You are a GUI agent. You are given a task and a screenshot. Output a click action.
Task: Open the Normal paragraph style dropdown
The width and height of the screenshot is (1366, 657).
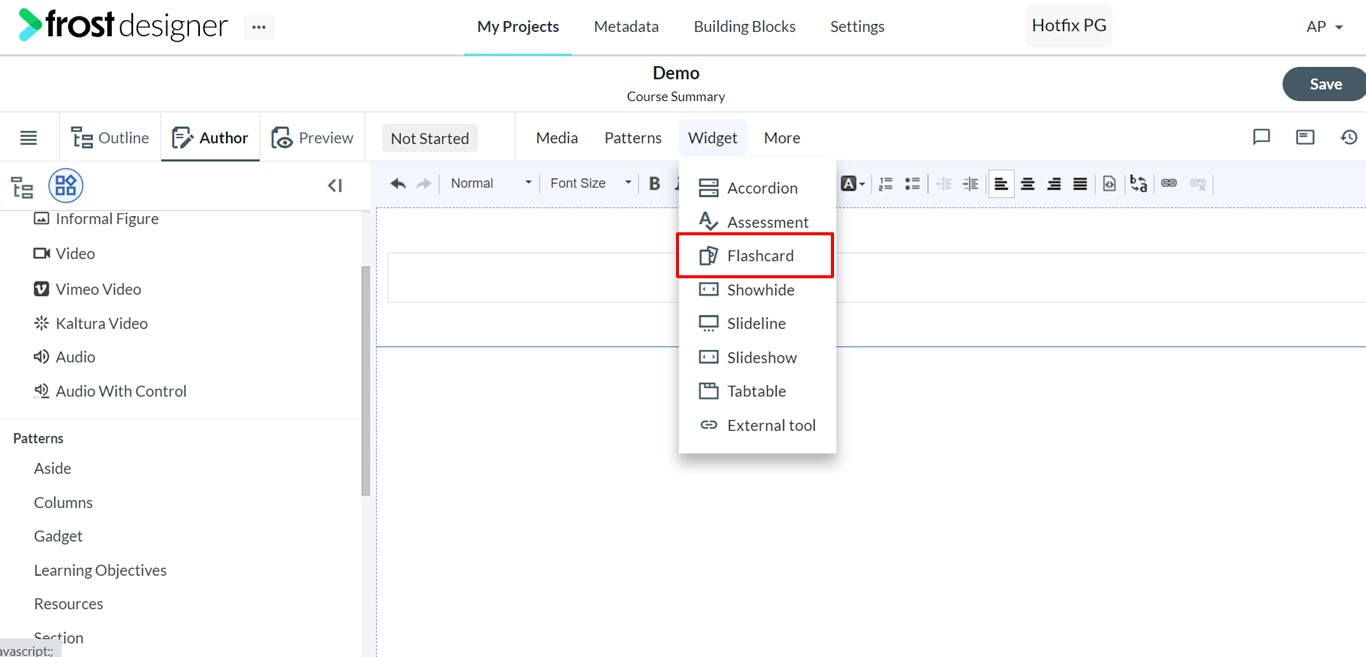(x=490, y=183)
